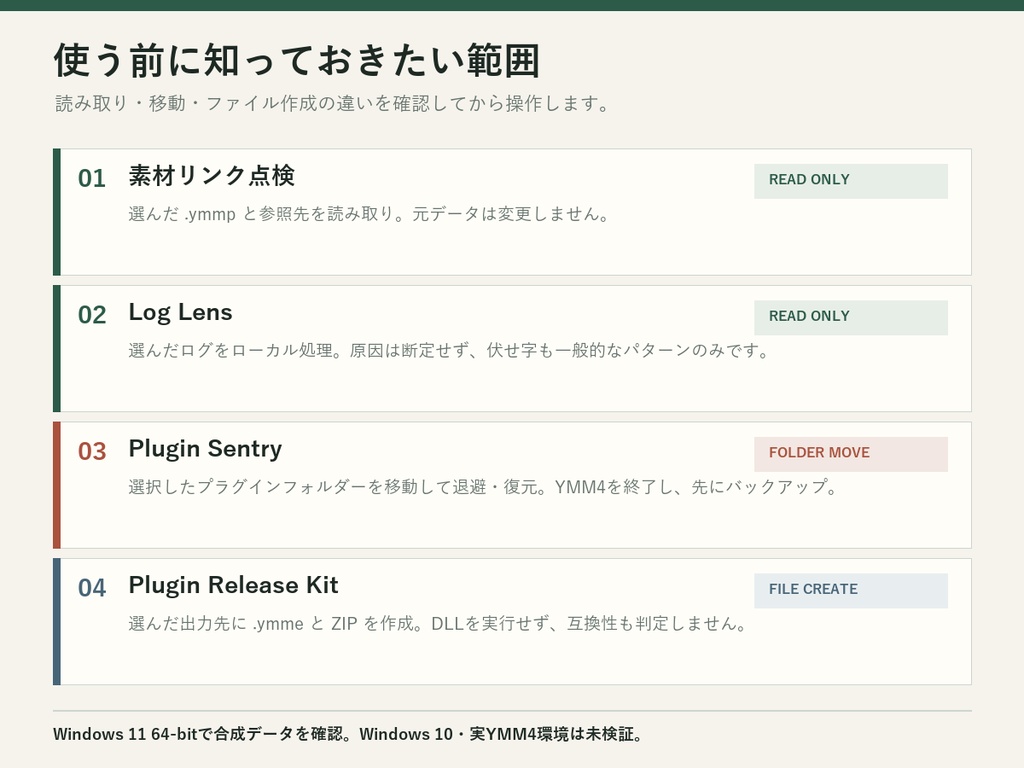Select the number 04 label
Image resolution: width=1024 pixels, height=768 pixels.
click(x=92, y=588)
